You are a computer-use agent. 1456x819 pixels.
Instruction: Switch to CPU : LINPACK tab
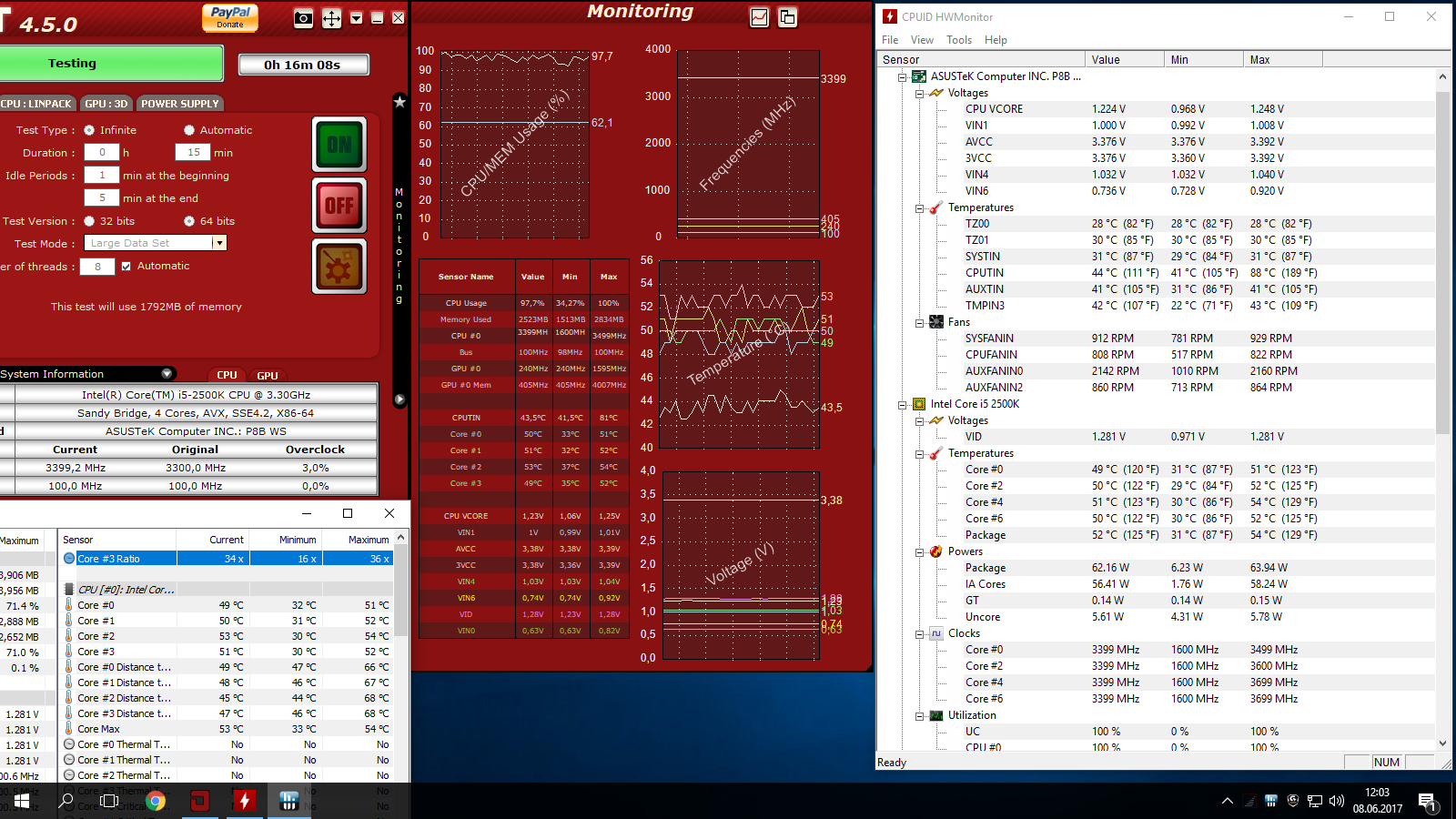tap(36, 104)
